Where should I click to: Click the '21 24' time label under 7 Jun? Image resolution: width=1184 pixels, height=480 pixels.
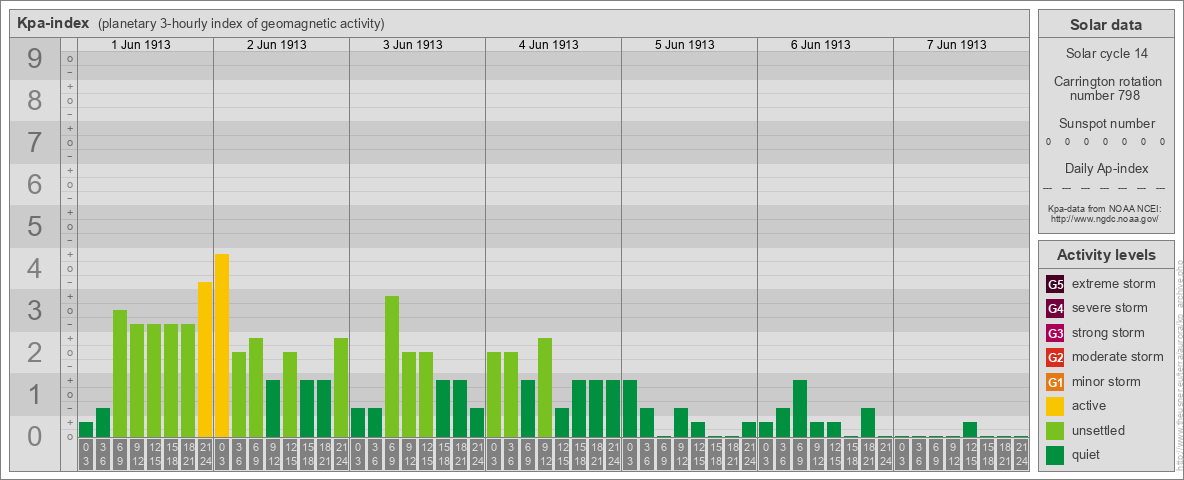pos(1021,455)
